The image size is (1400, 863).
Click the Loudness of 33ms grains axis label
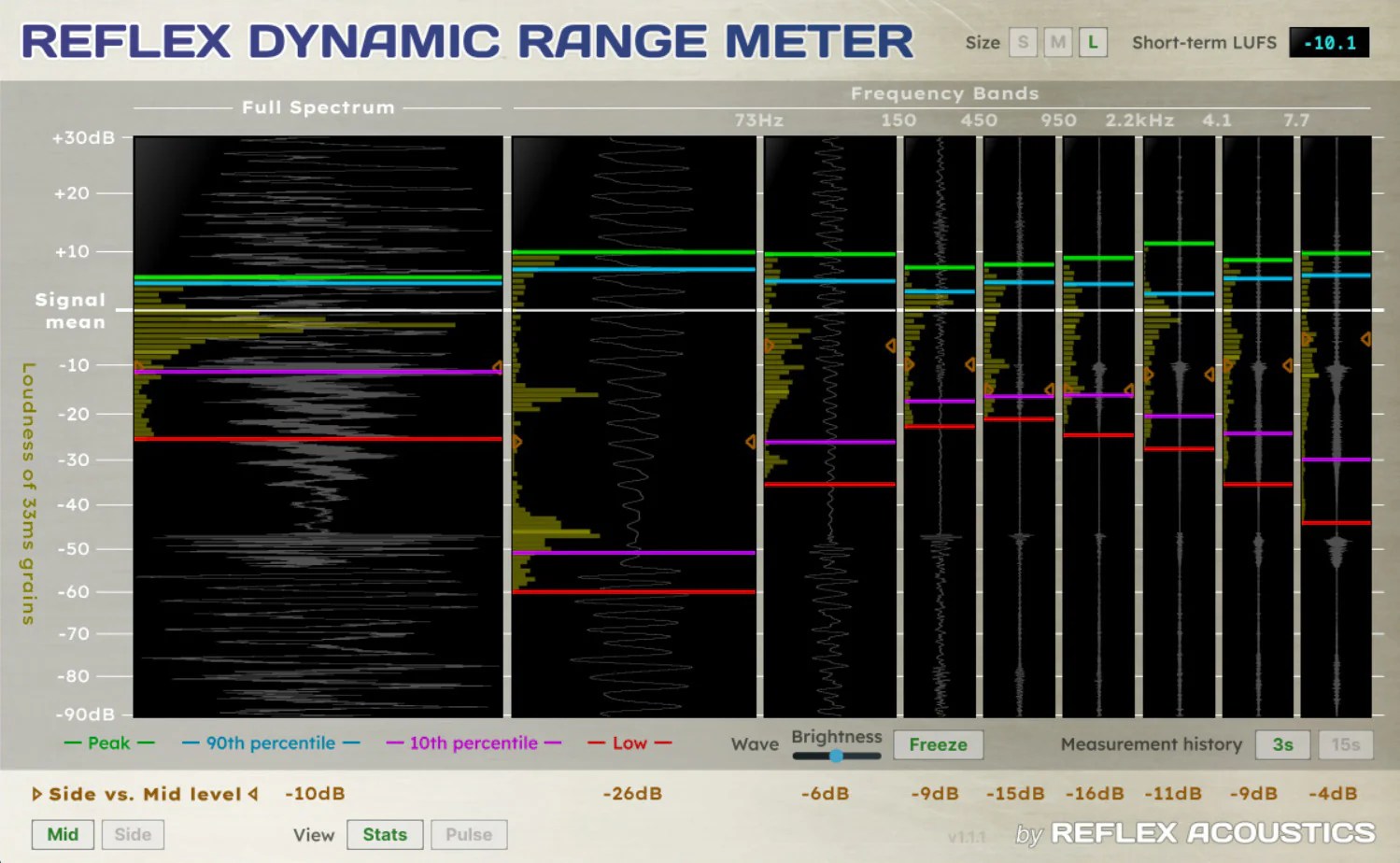pyautogui.click(x=28, y=493)
